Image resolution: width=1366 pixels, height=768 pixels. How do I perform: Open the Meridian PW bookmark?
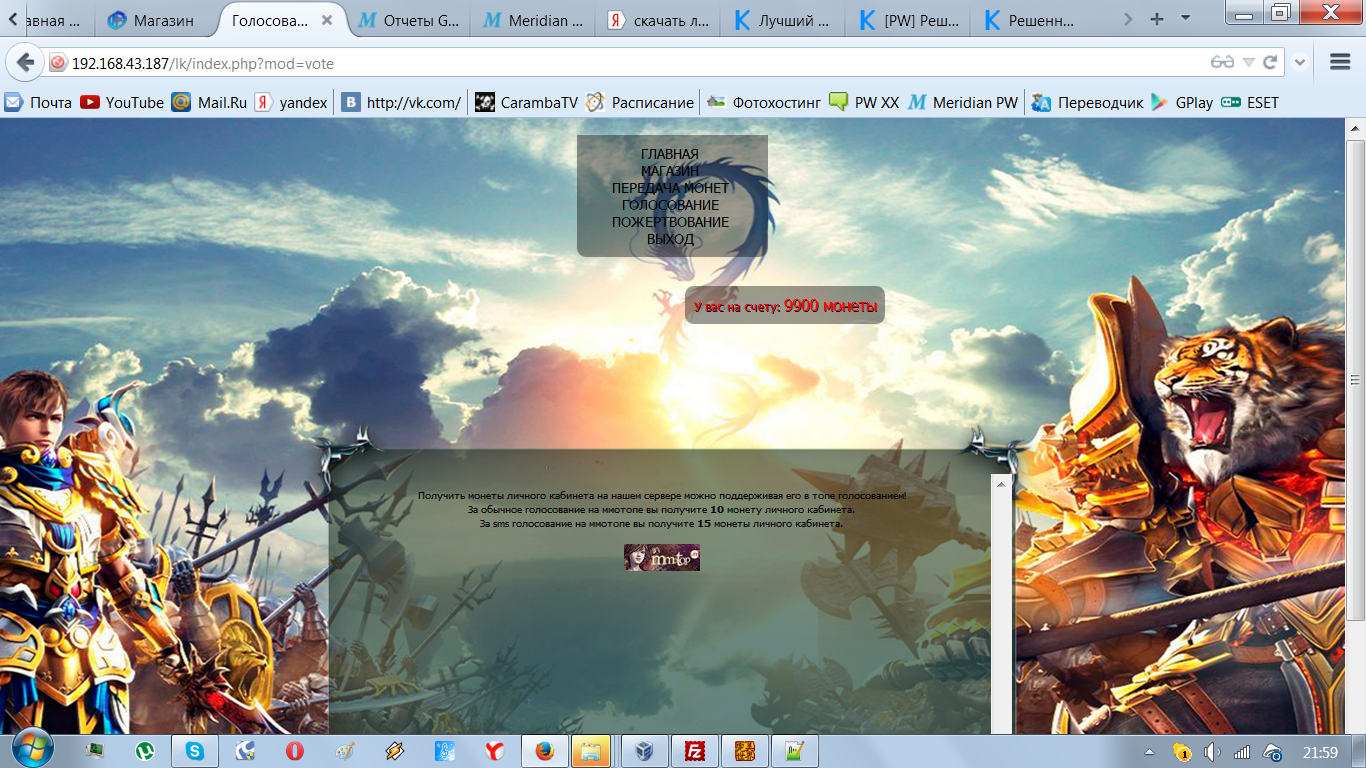963,102
